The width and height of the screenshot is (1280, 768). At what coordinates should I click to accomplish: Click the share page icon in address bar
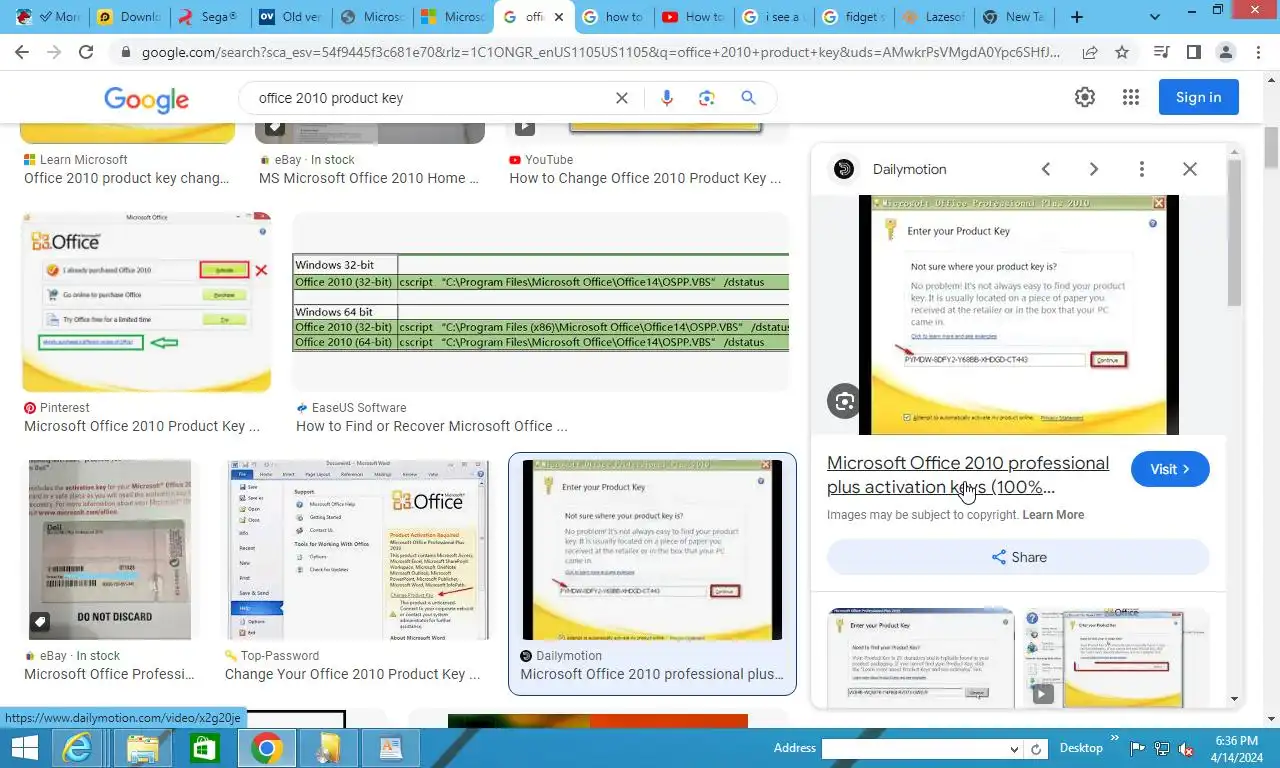pos(1090,52)
